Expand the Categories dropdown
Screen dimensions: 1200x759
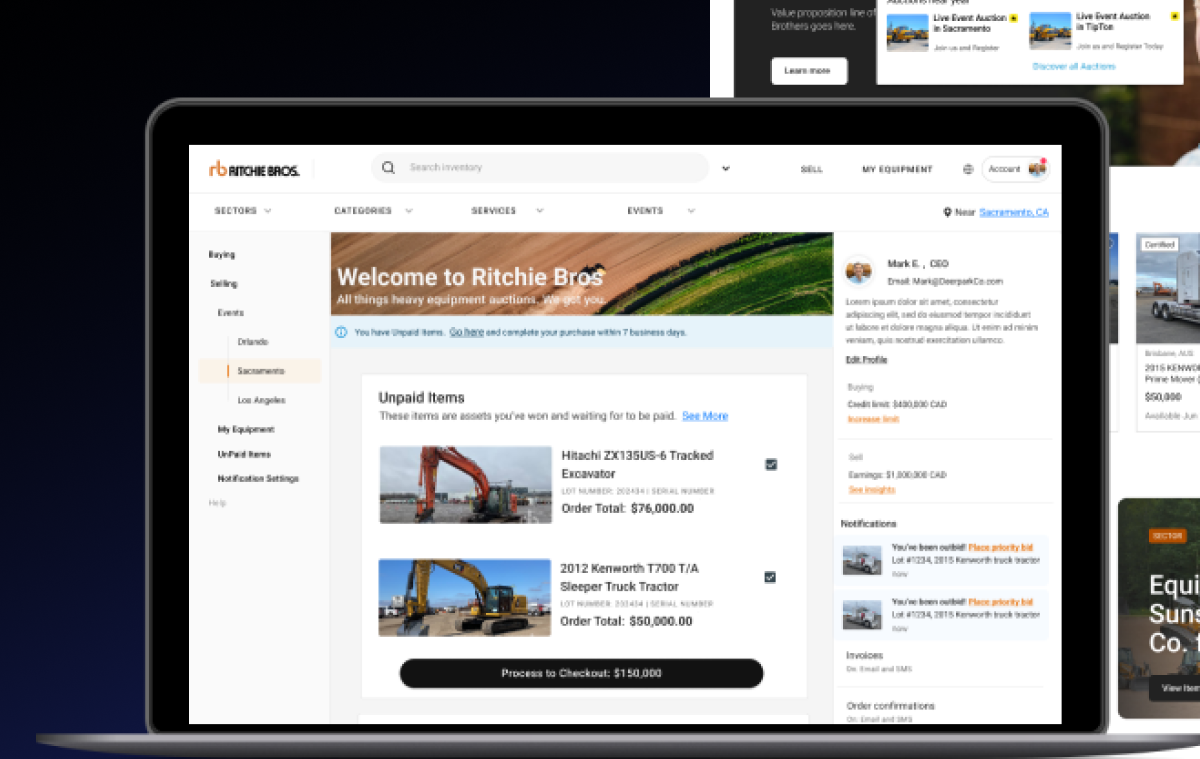tap(372, 211)
